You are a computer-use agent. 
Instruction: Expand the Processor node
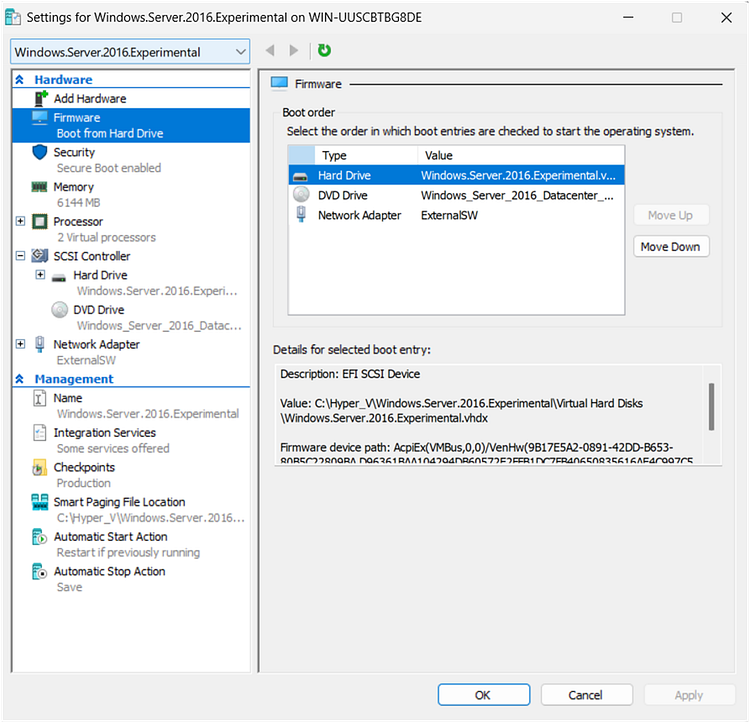tap(21, 221)
